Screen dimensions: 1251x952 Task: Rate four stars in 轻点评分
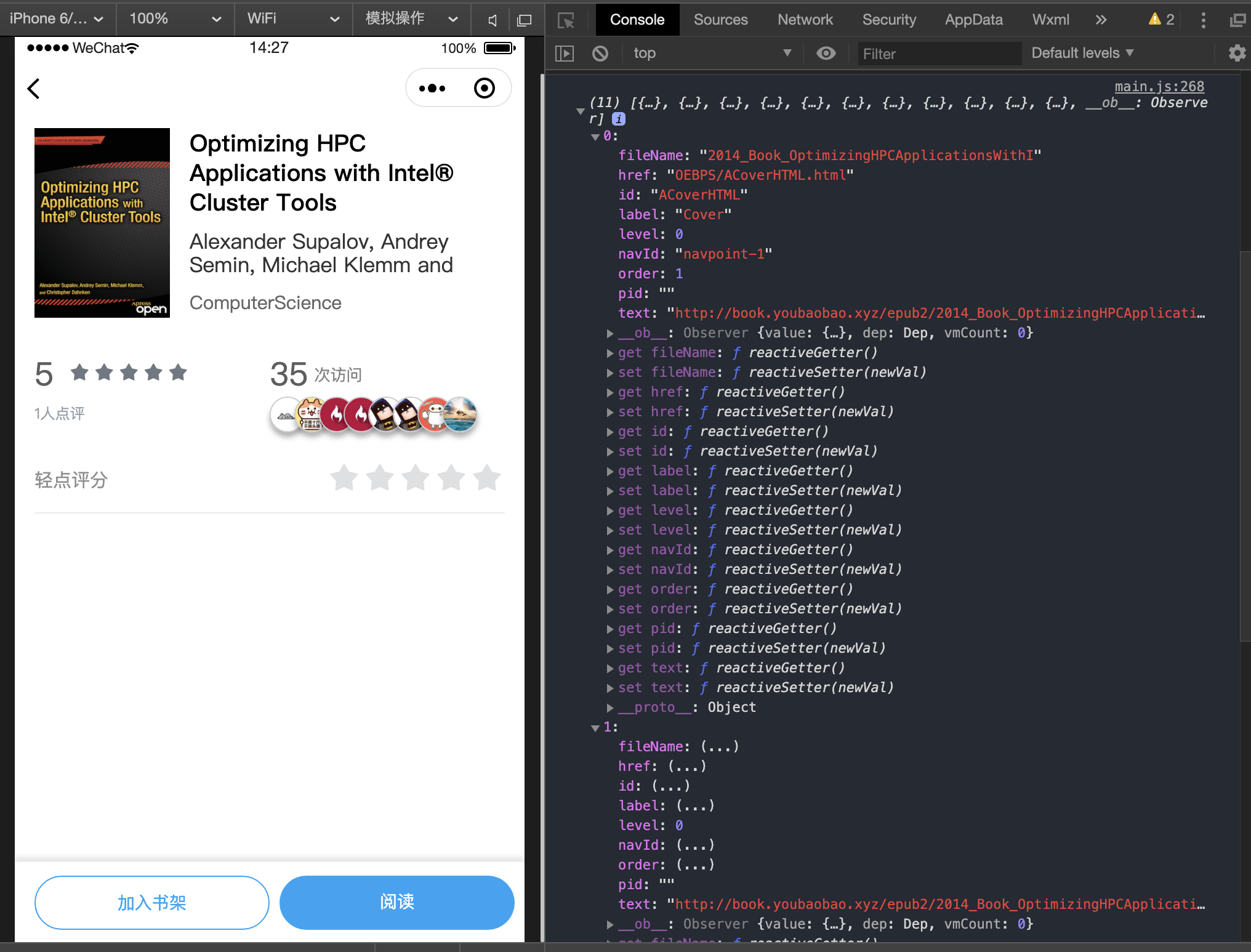[x=451, y=478]
